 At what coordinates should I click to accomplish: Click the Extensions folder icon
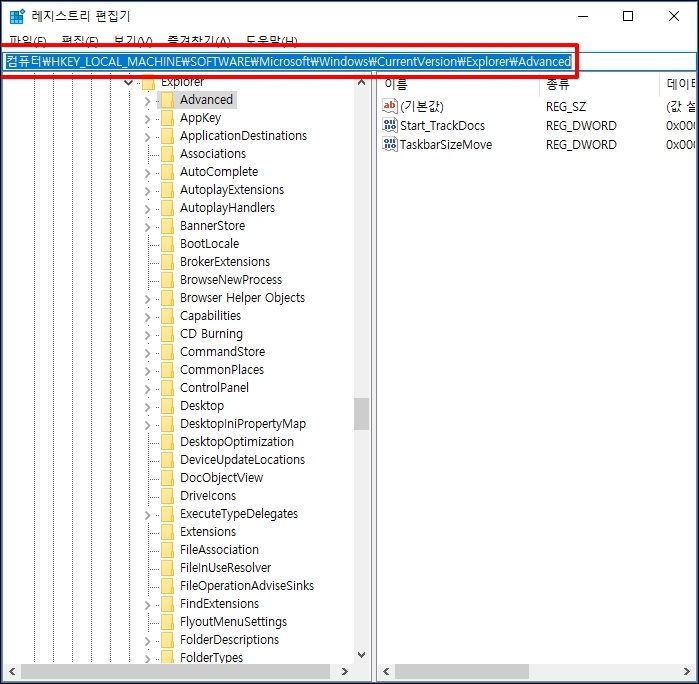[x=167, y=532]
